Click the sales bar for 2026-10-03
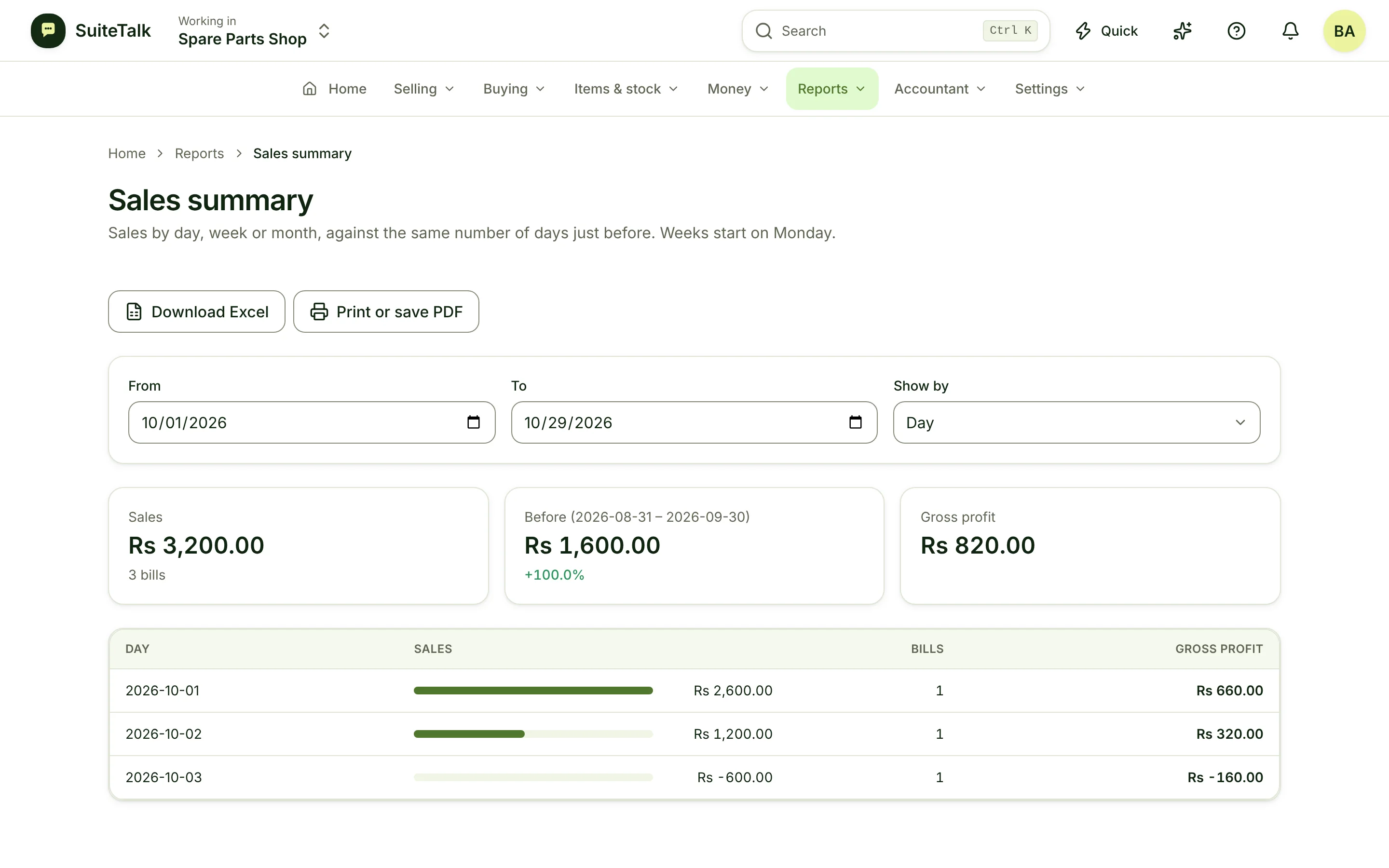The width and height of the screenshot is (1389, 868). click(x=533, y=777)
